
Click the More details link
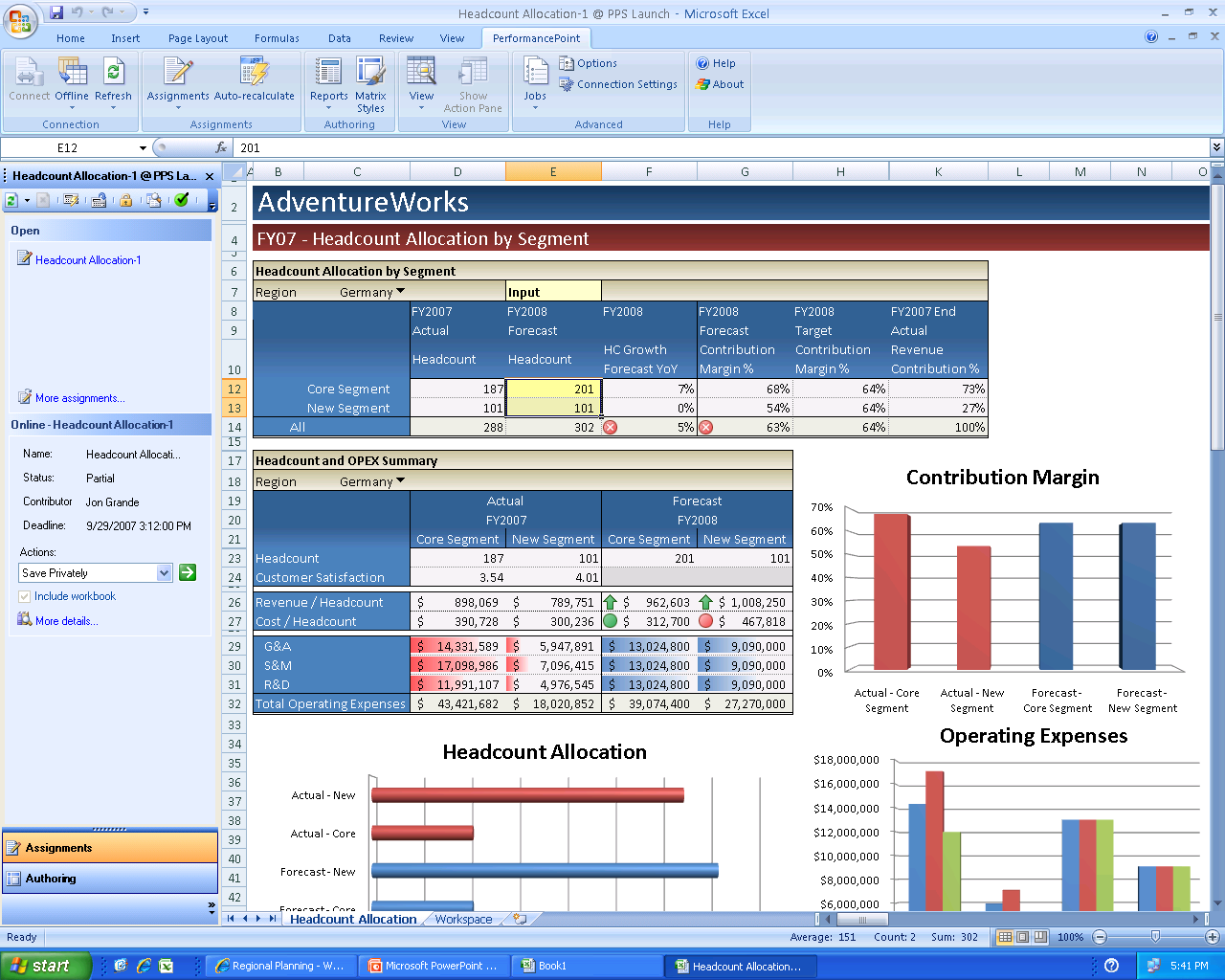point(66,621)
